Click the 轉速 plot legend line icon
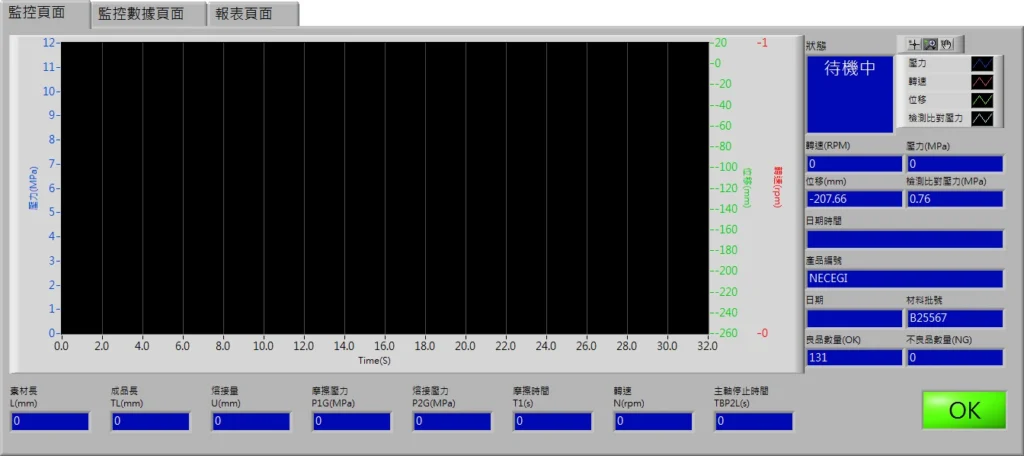The image size is (1024, 456). coord(984,81)
